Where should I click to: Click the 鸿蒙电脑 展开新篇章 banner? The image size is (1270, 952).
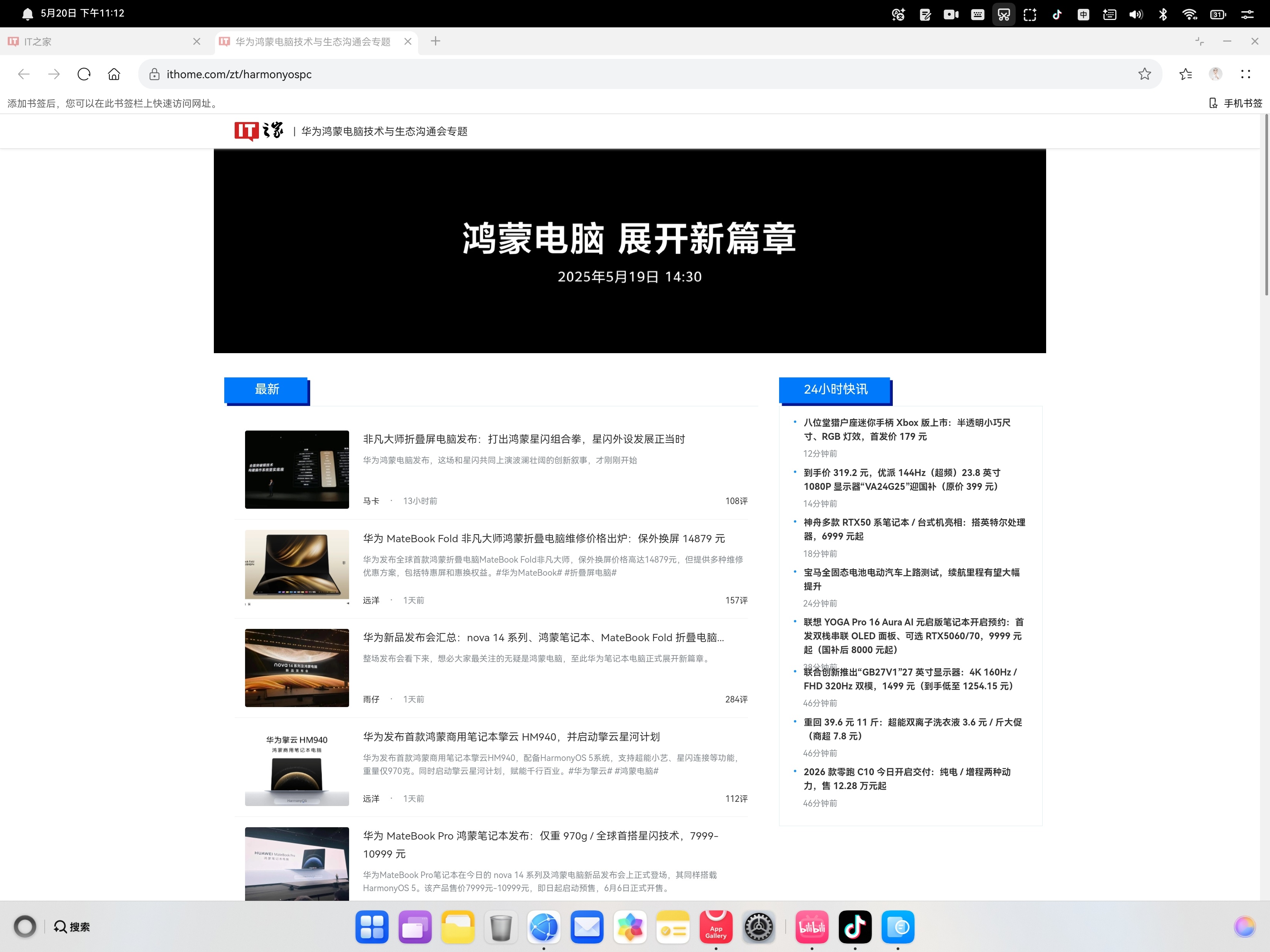pyautogui.click(x=629, y=251)
